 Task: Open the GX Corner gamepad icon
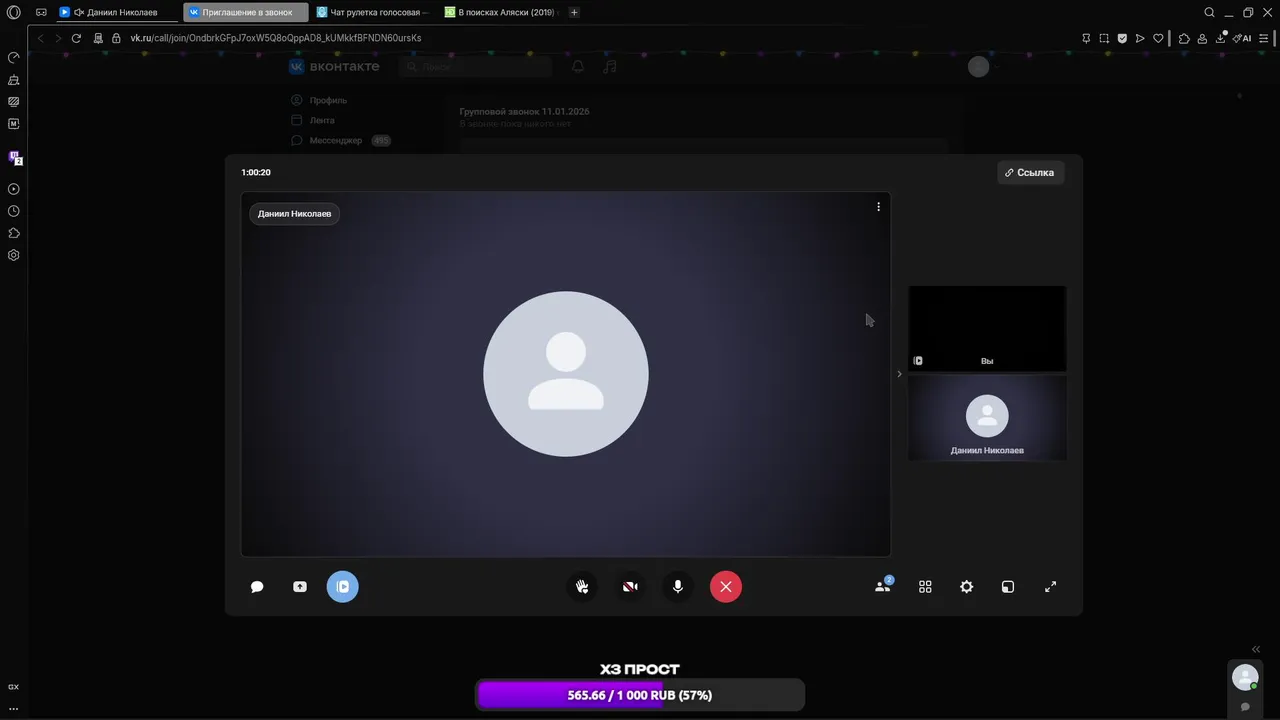41,12
